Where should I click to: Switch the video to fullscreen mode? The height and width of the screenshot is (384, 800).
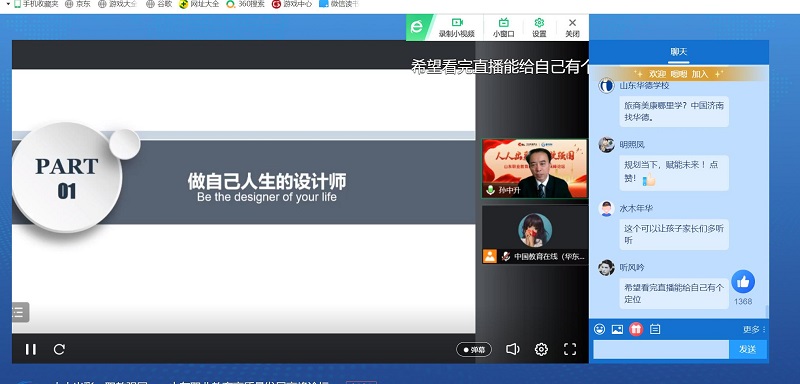click(570, 349)
